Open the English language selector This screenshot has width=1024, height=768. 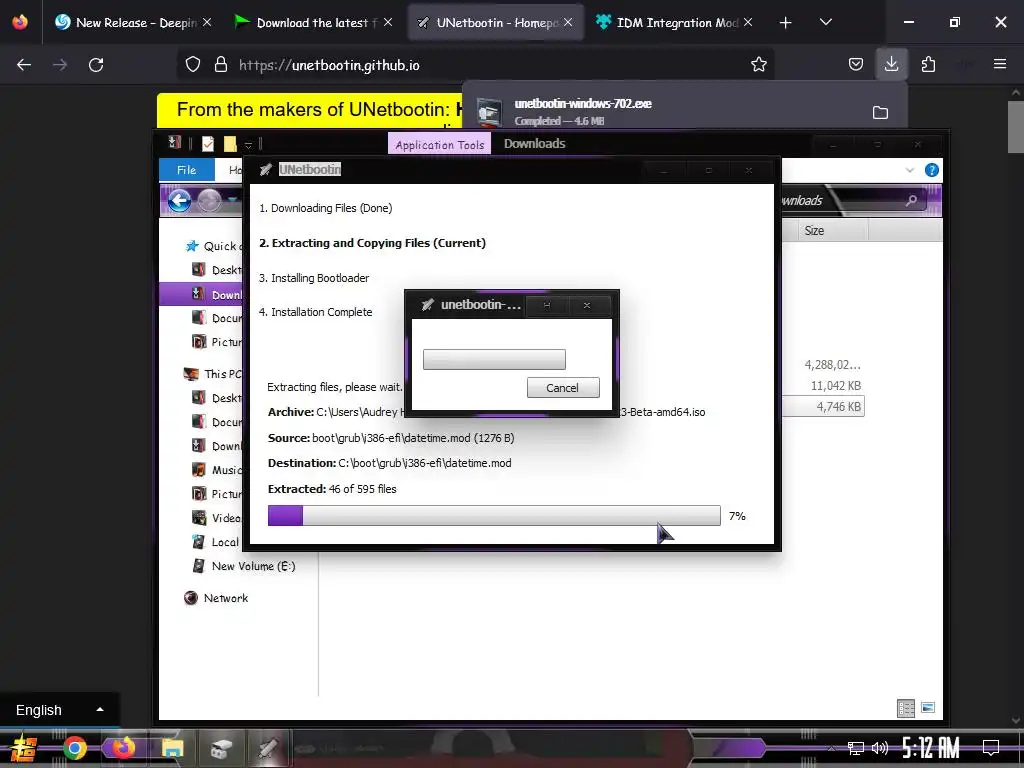[59, 710]
